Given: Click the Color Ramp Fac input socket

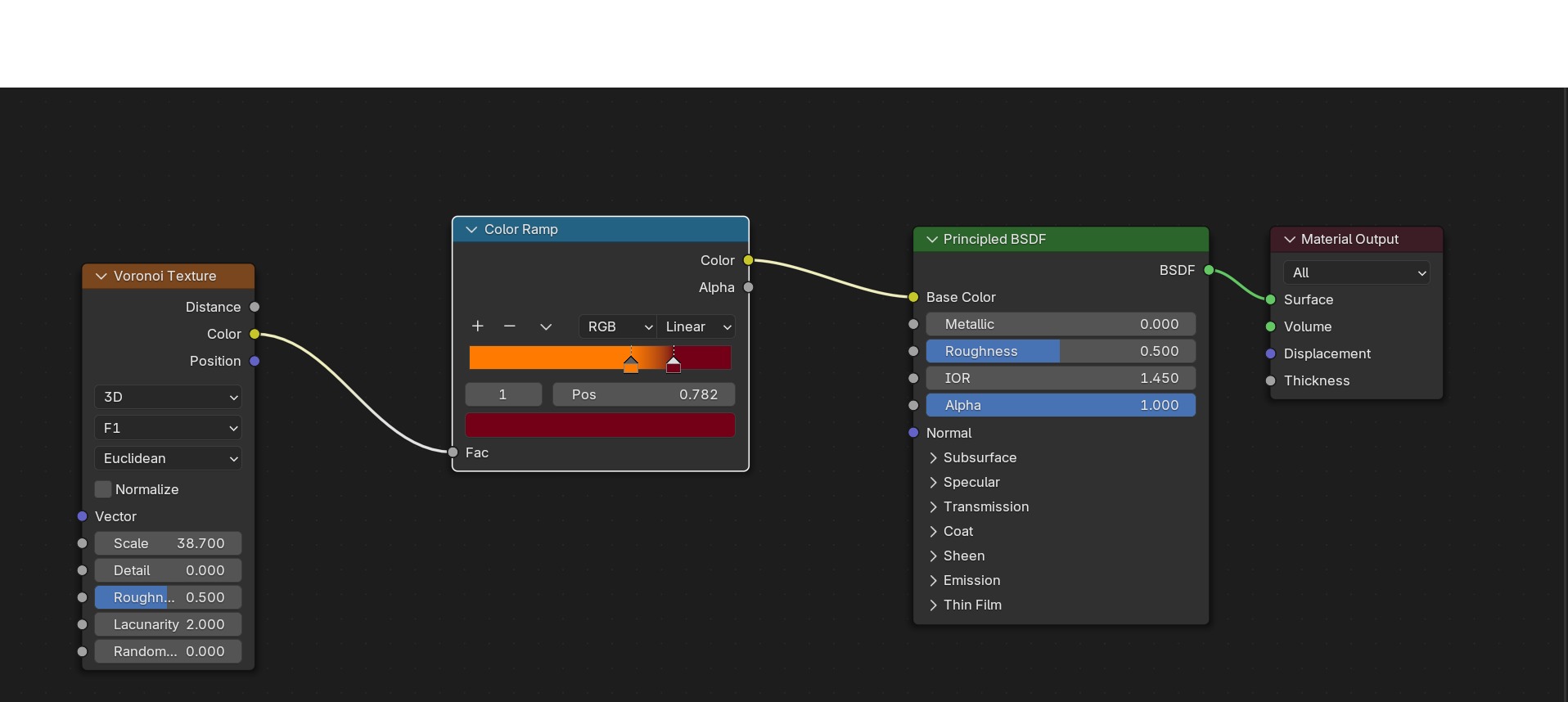Looking at the screenshot, I should click(453, 452).
